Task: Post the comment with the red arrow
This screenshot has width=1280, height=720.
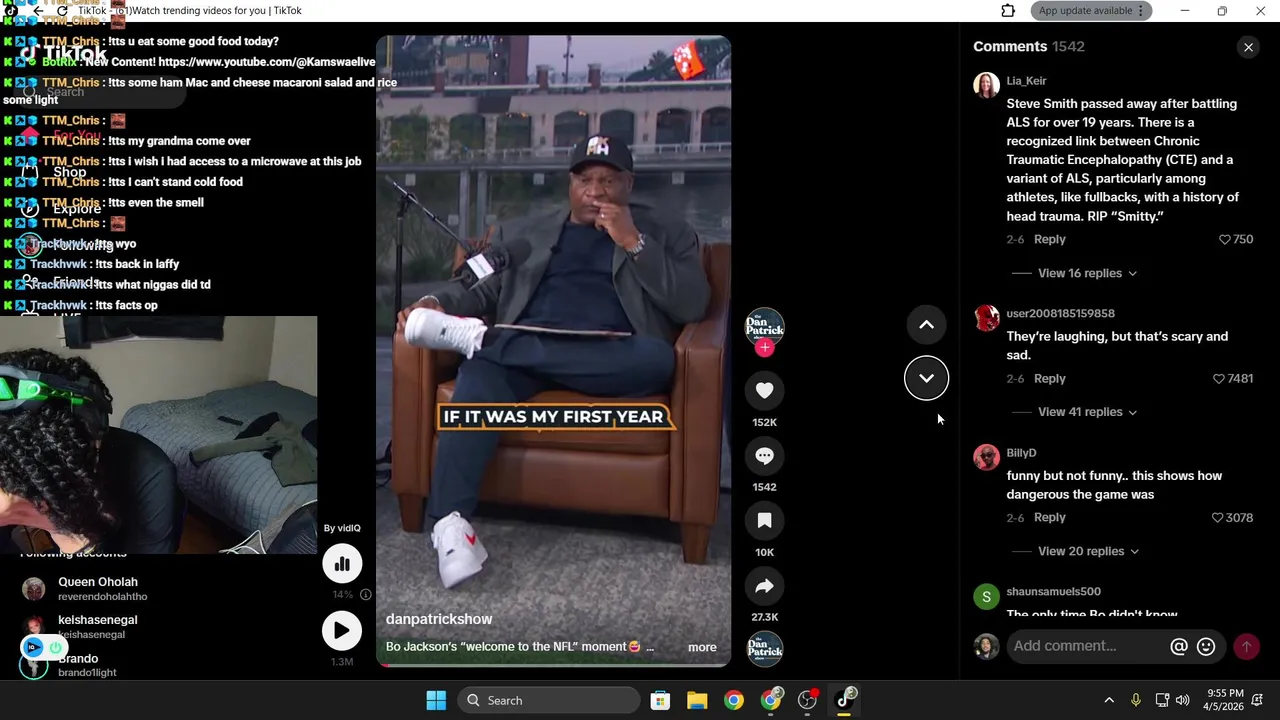Action: (1246, 647)
